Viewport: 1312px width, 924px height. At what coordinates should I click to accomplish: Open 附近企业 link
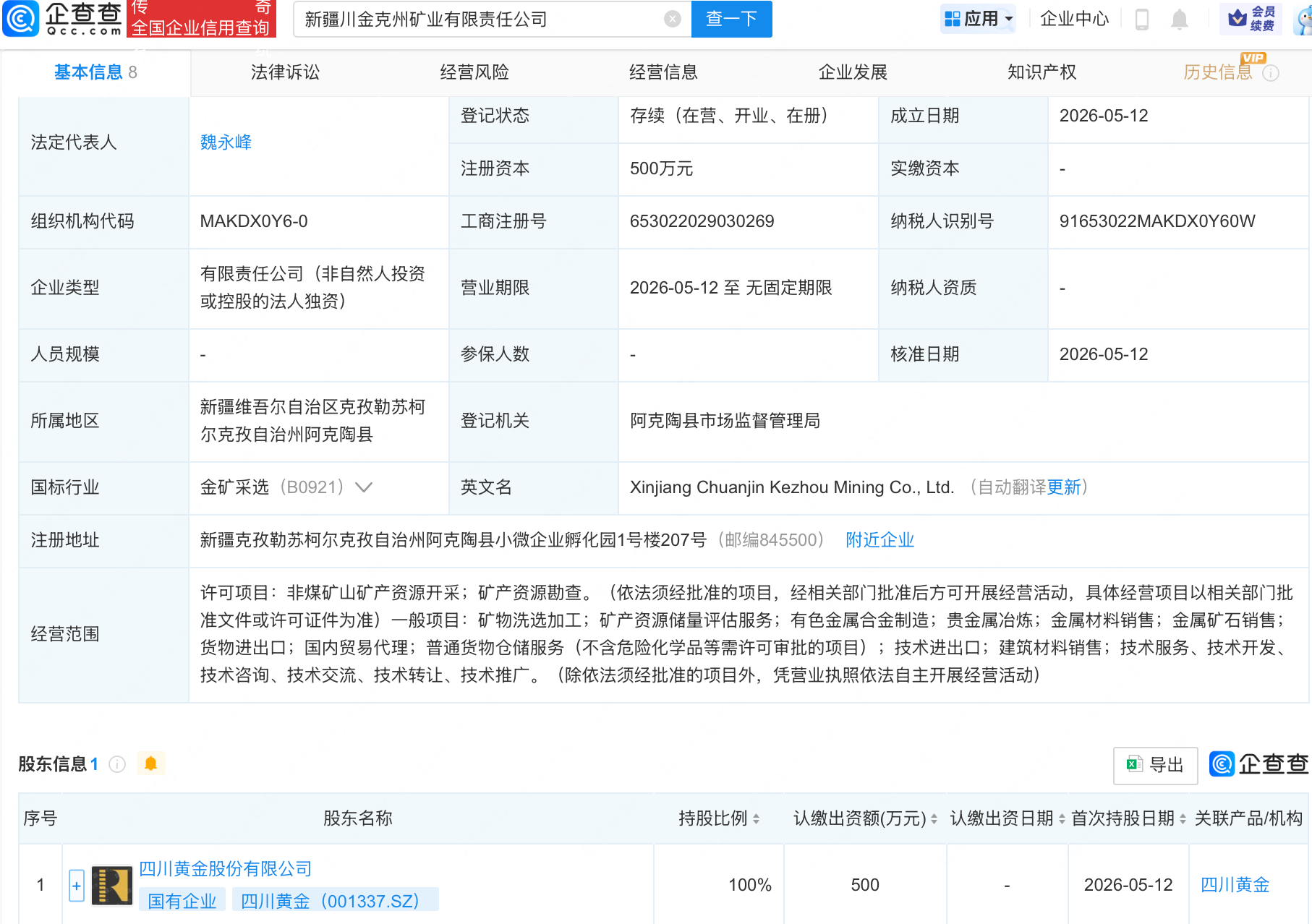point(880,540)
